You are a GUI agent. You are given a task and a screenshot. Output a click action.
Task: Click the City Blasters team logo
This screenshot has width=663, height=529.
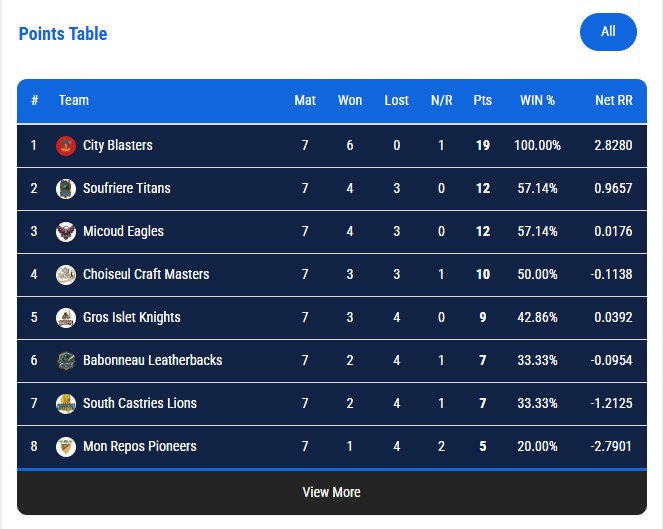[x=66, y=146]
